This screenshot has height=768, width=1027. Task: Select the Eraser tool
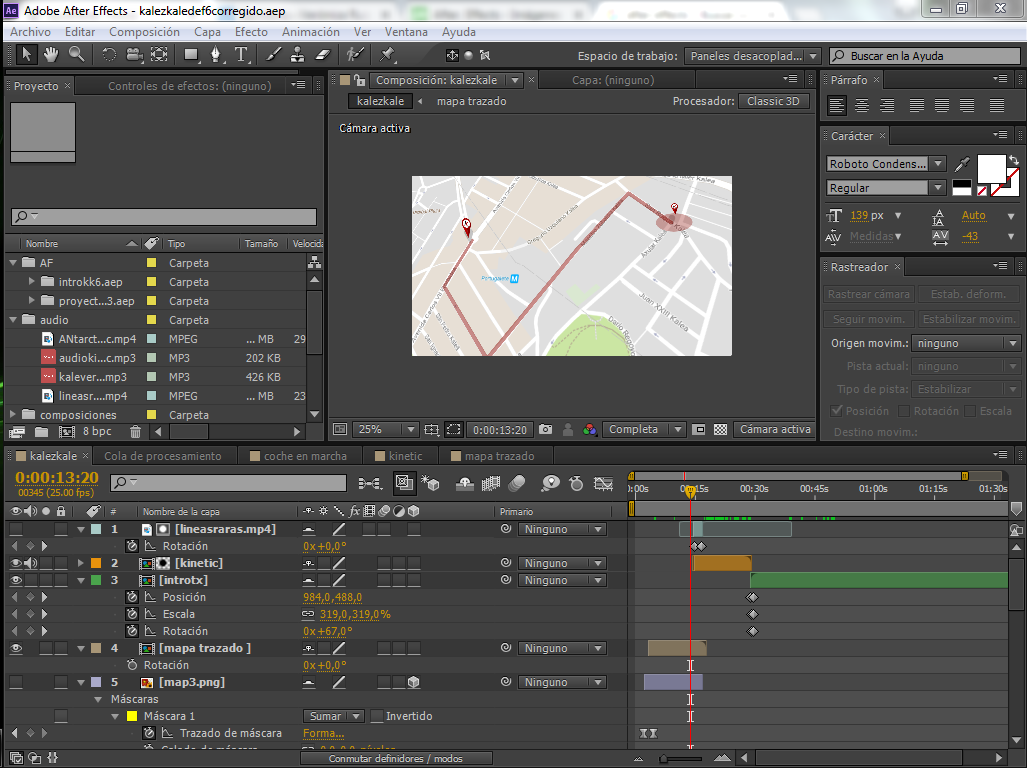click(322, 55)
